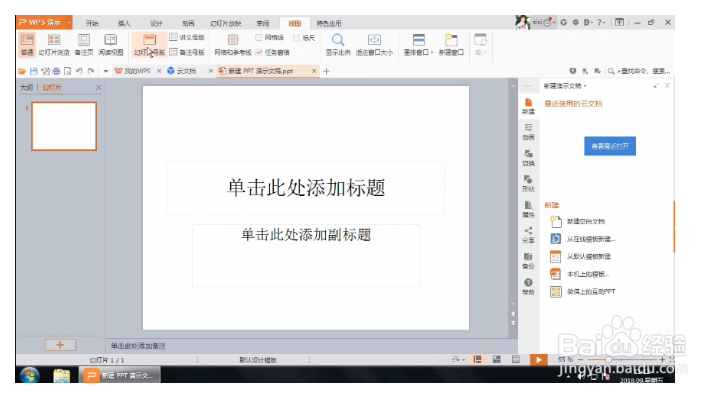Click the redo arrow
Image resolution: width=728 pixels, height=394 pixels.
click(91, 71)
